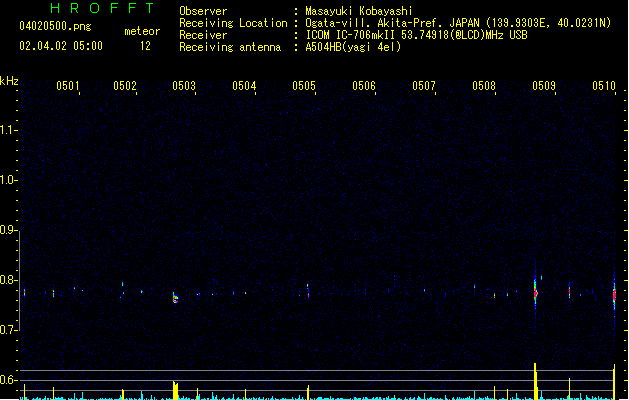Select the A504HB(yagi 4el) antenna text
Viewport: 629px width, 400px height.
pos(353,47)
